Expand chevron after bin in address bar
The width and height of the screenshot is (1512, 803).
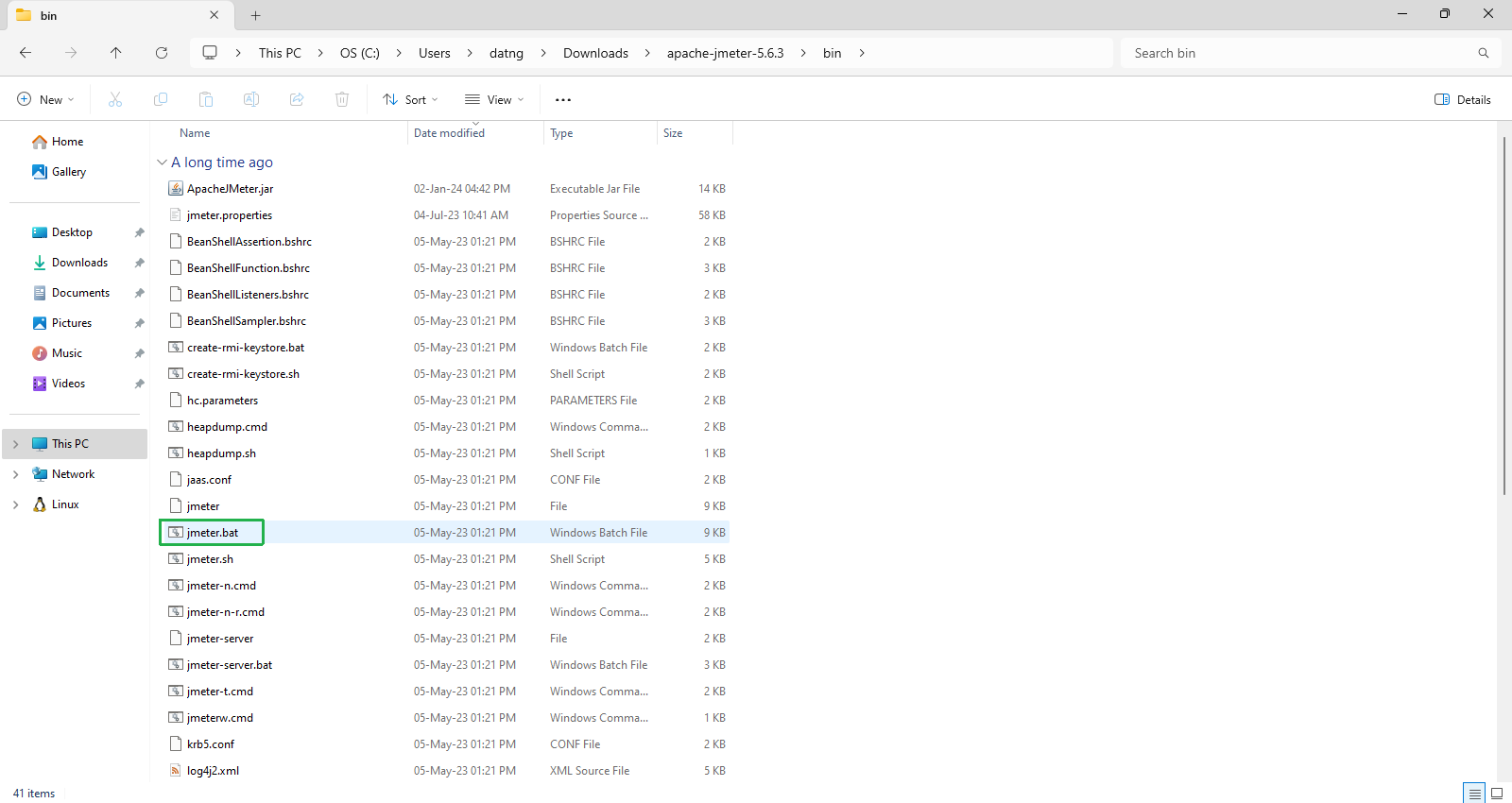click(862, 53)
